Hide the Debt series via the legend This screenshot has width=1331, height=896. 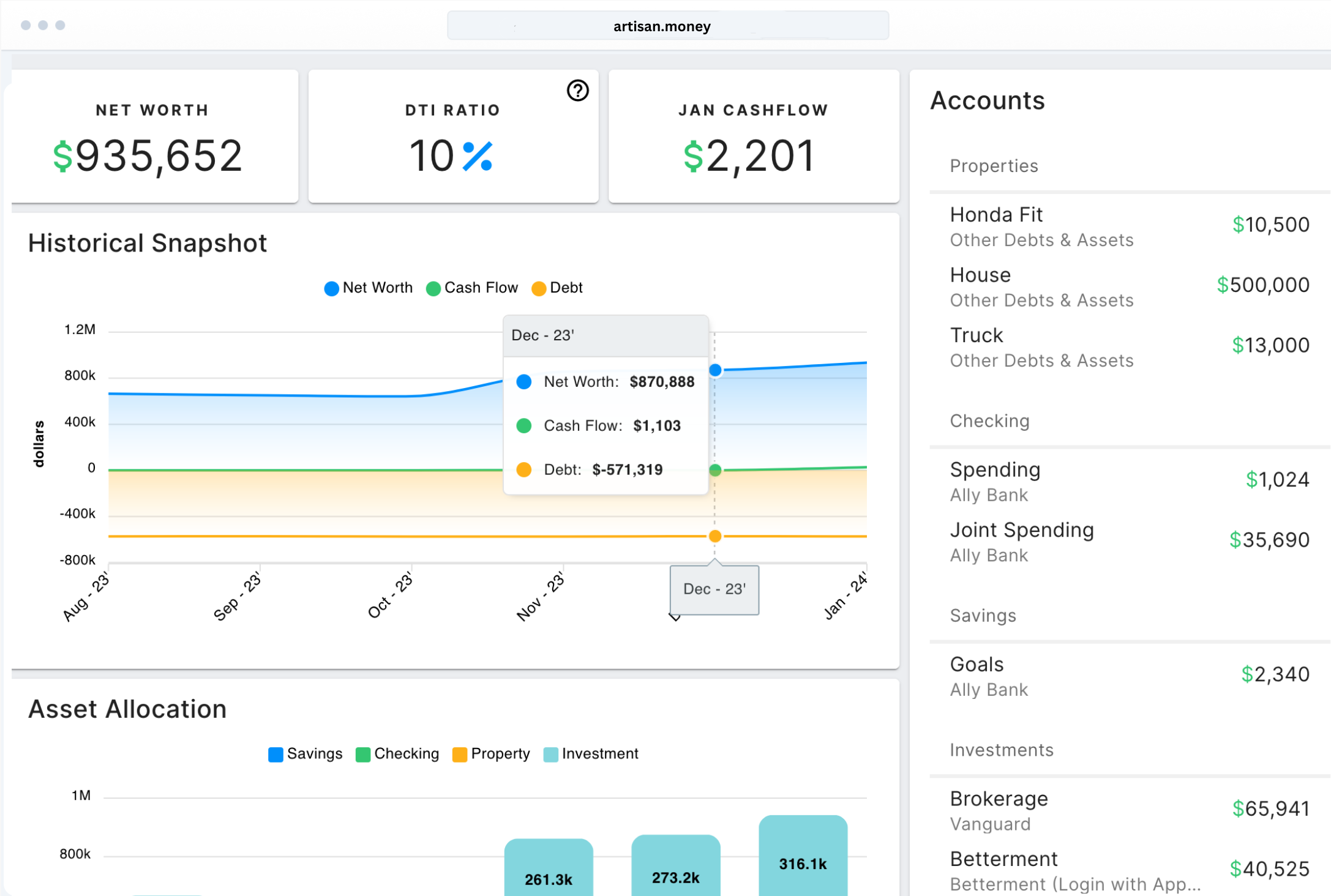point(557,288)
